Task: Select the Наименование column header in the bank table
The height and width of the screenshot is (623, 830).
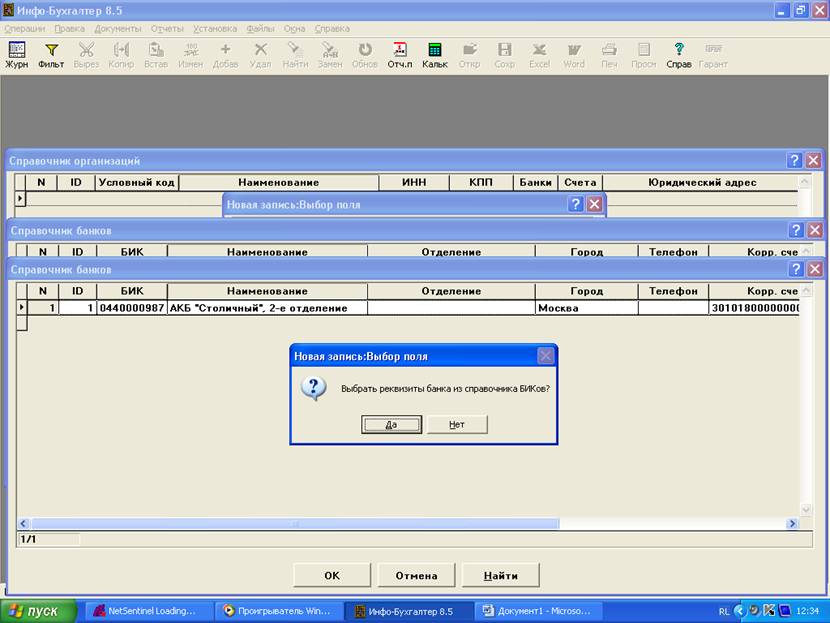Action: click(267, 291)
